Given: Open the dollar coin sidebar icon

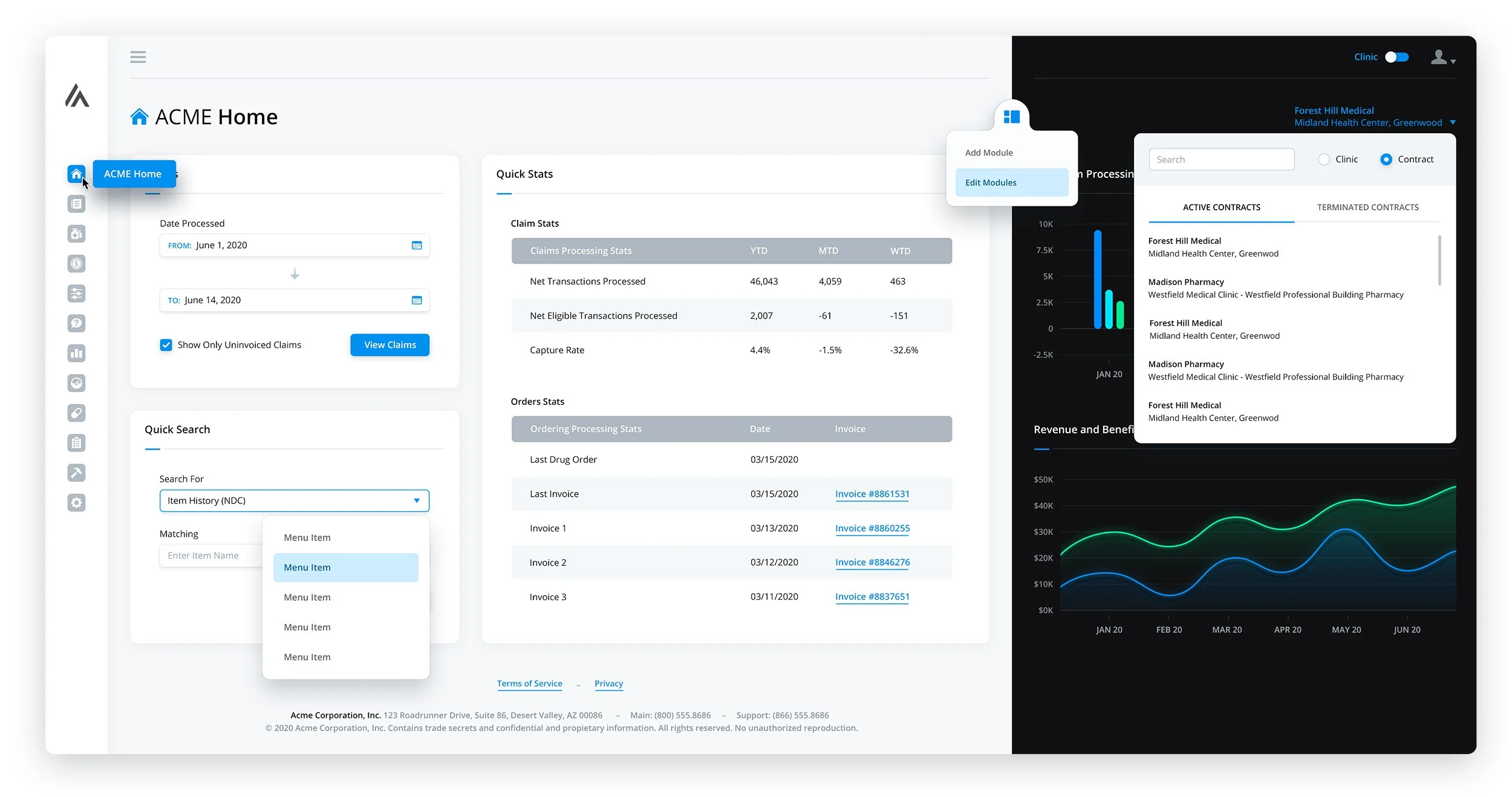Looking at the screenshot, I should (76, 263).
